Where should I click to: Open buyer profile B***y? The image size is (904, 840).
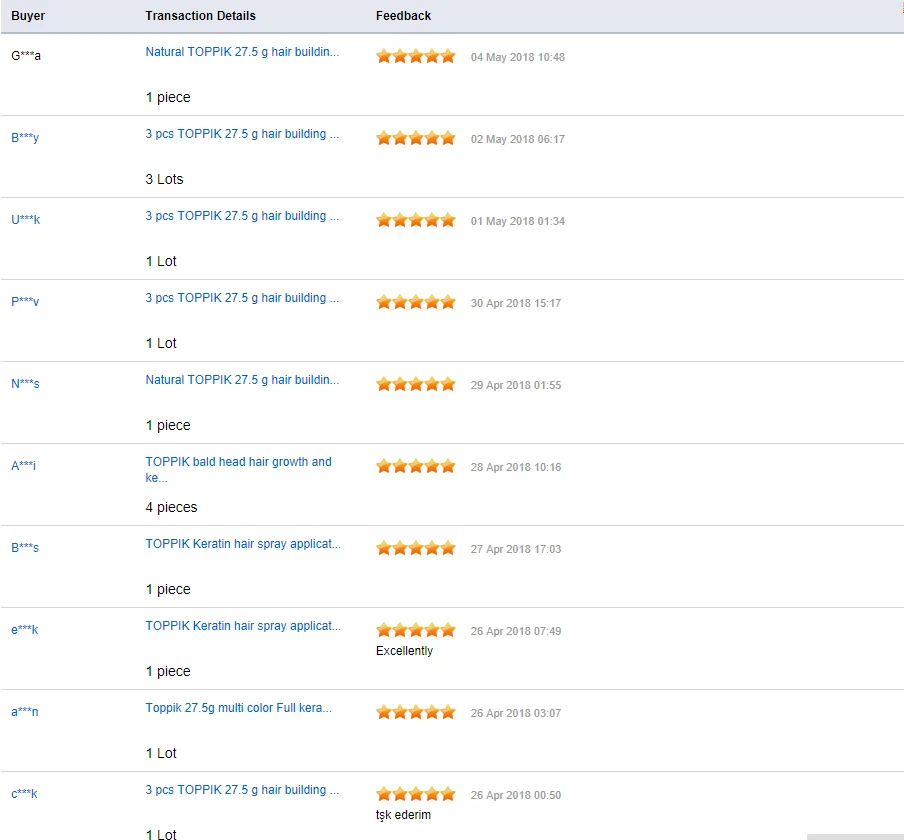point(25,138)
